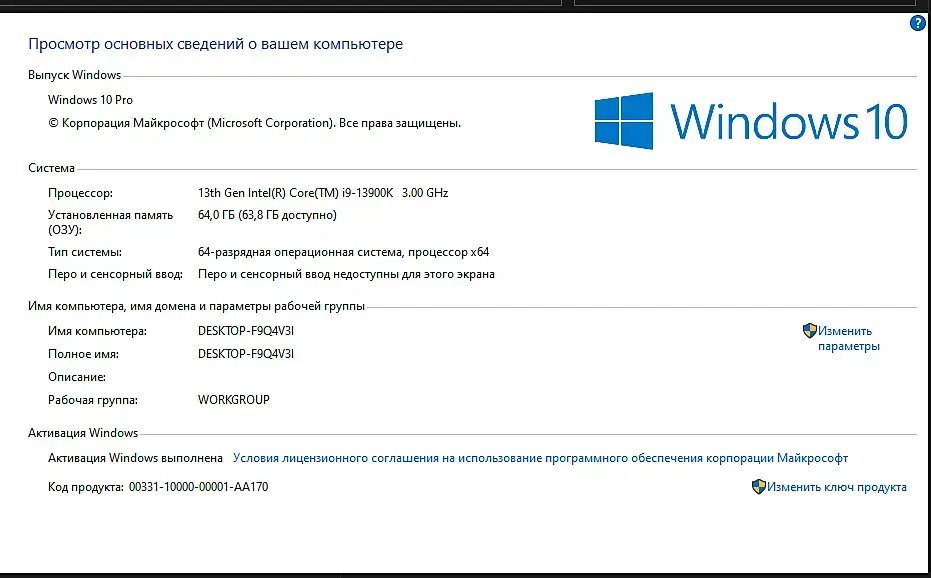Select the product code 00331-10000-00001-AA170
The width and height of the screenshot is (931, 578).
tap(198, 487)
